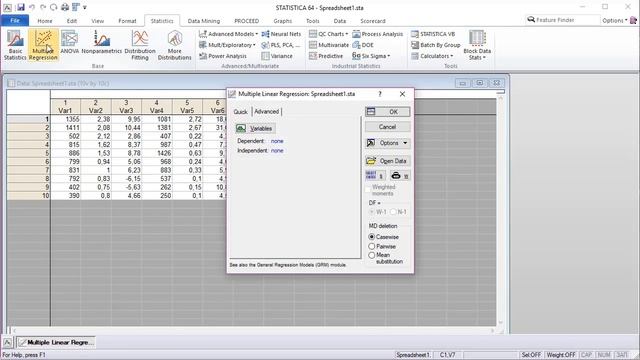Open Variance analysis
The width and height of the screenshot is (640, 360).
click(277, 56)
